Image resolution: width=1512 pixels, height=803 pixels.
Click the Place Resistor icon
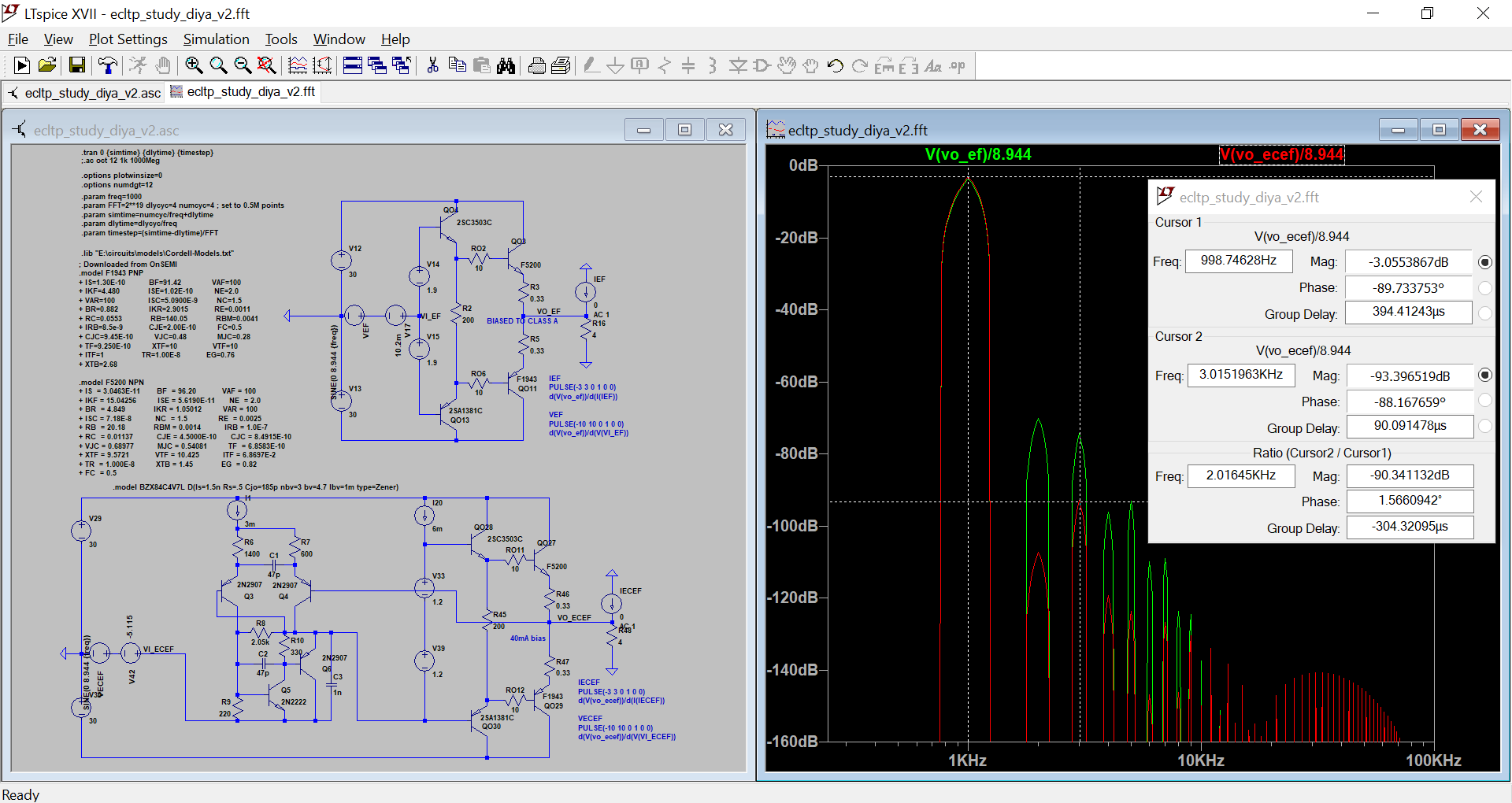(x=665, y=66)
